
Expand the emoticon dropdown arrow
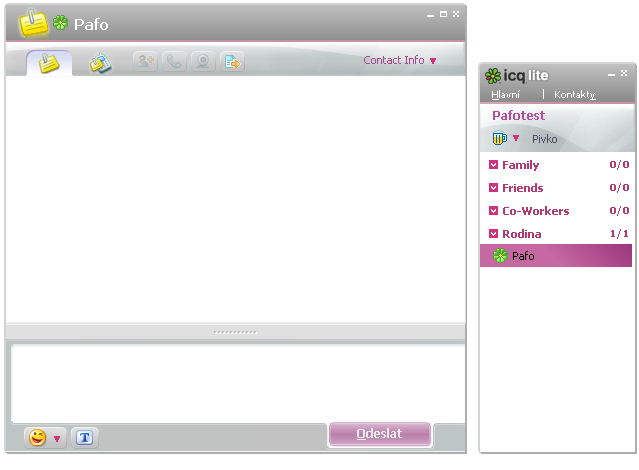pos(57,439)
